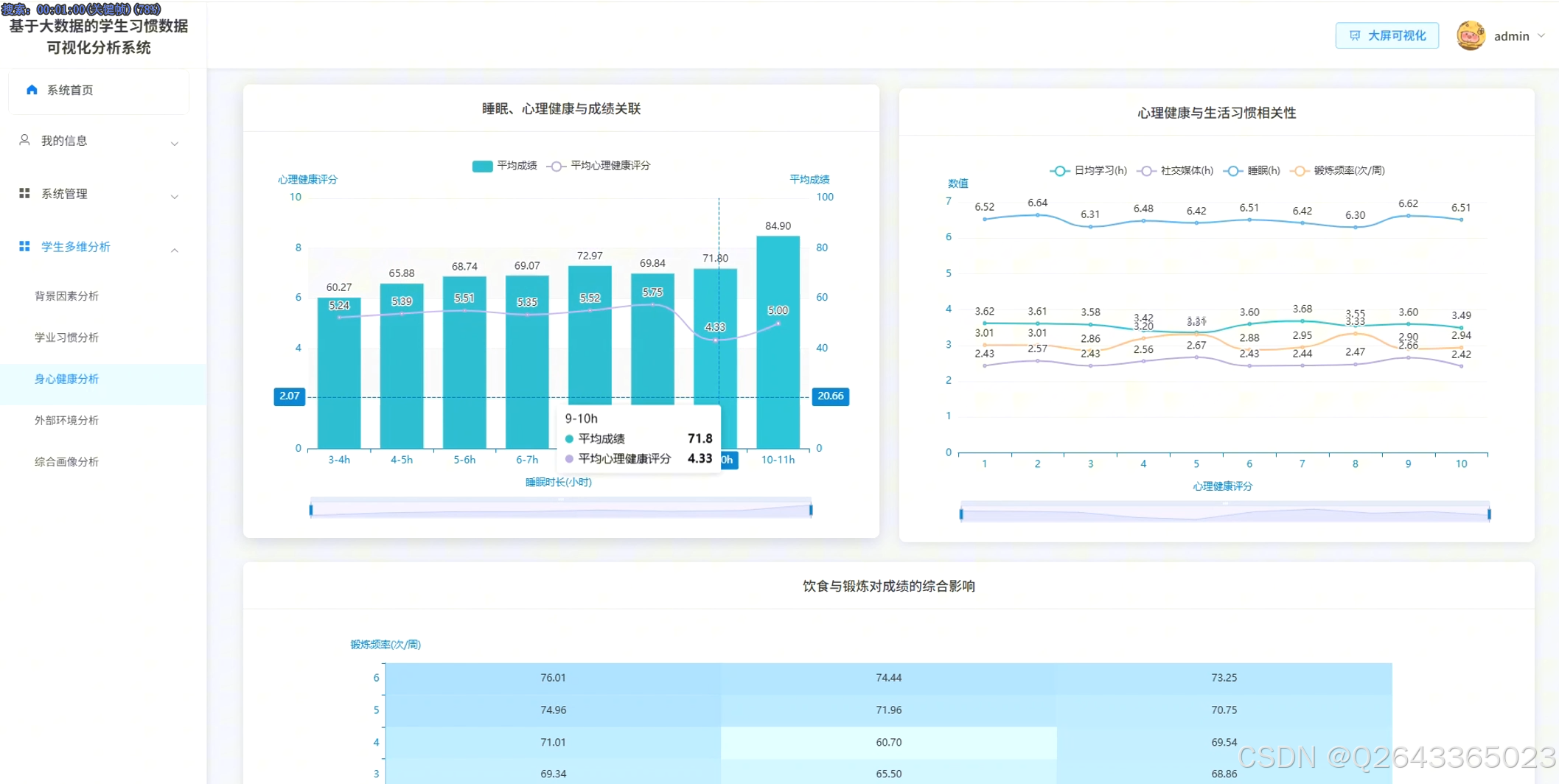
Task: Click heatmap cell valued 73.25
Action: (1224, 678)
